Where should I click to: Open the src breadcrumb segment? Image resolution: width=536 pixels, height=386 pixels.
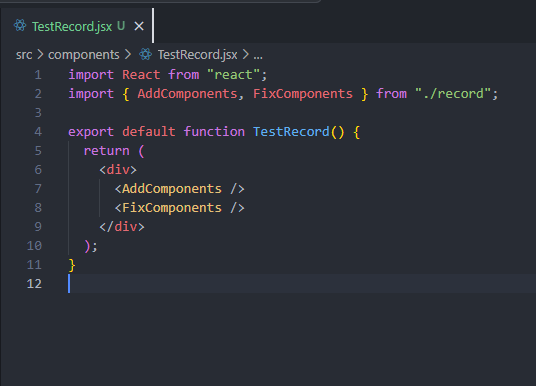click(24, 55)
